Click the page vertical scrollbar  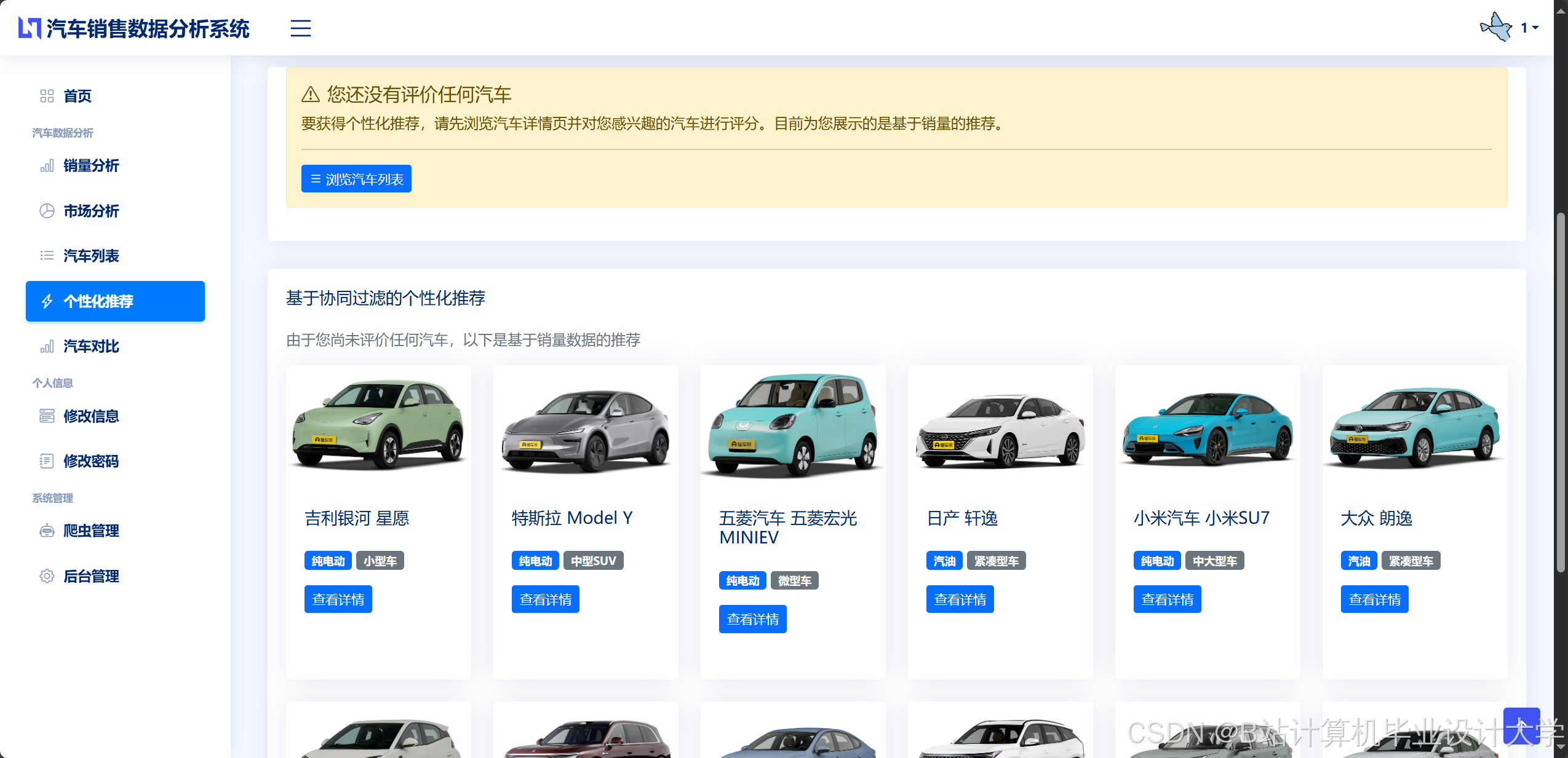(x=1560, y=393)
